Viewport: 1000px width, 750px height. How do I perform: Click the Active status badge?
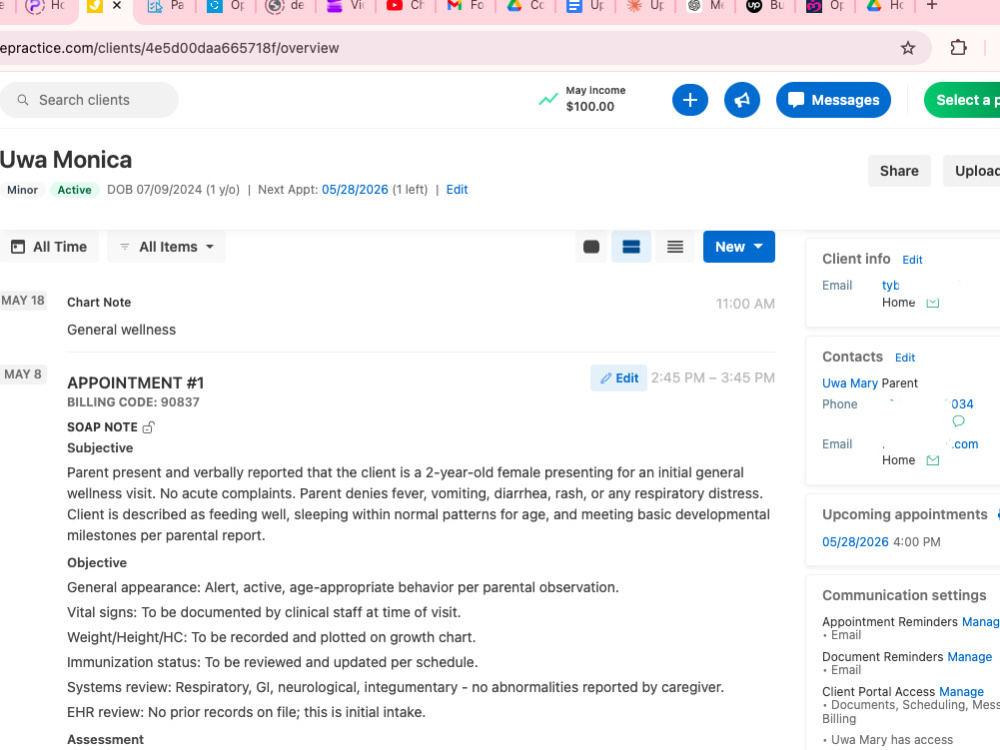(x=75, y=189)
